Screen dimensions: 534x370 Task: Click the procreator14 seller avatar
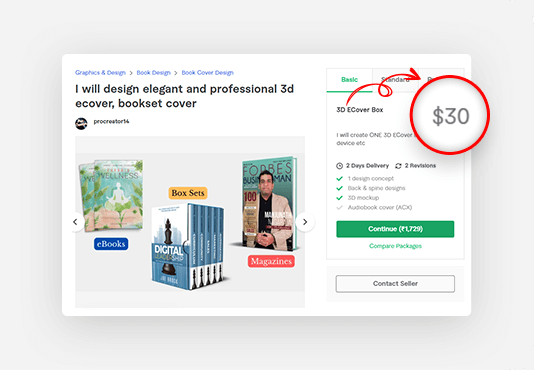click(x=81, y=123)
